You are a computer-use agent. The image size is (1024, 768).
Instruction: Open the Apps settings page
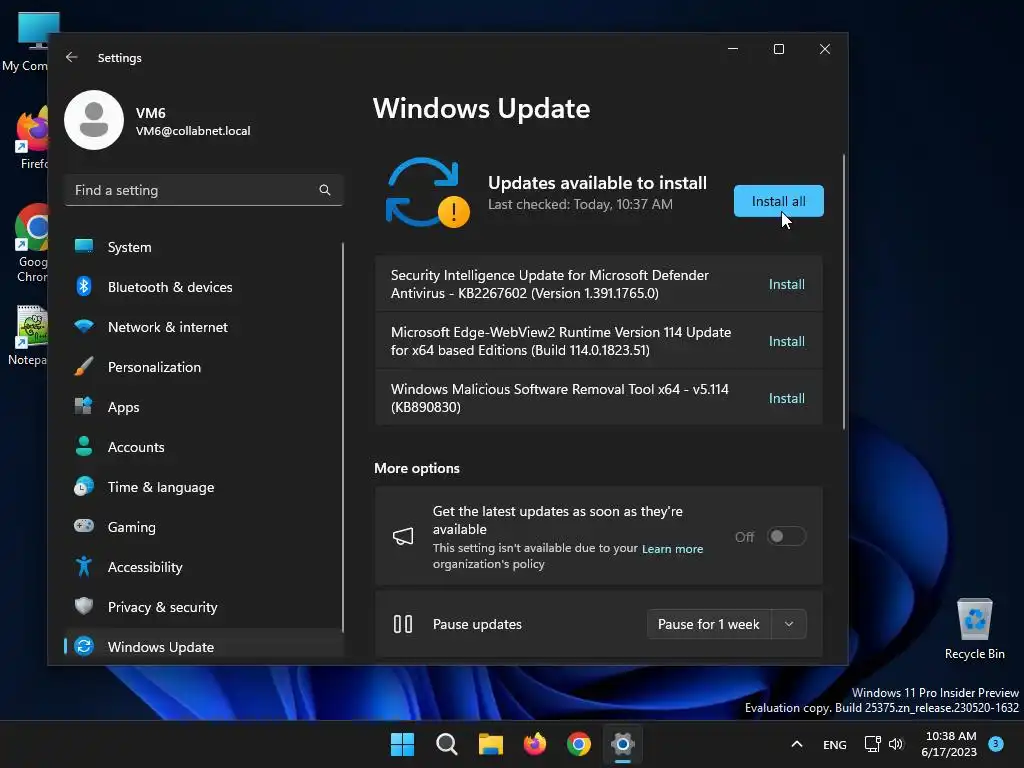(x=204, y=407)
